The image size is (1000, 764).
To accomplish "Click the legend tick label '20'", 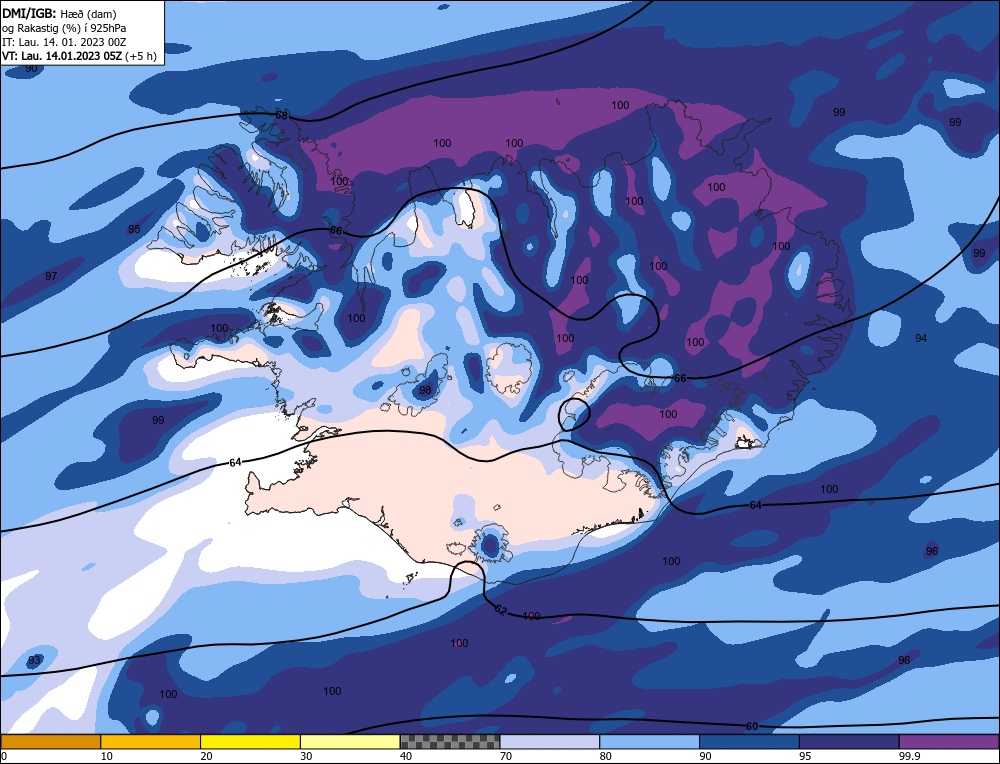I will (206, 756).
